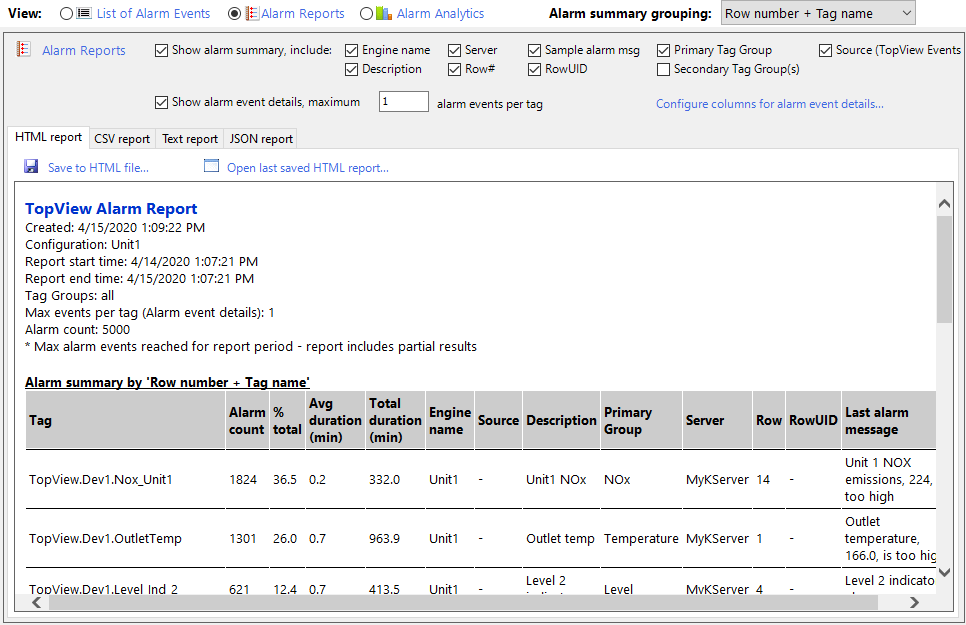The image size is (966, 625).
Task: Toggle Show alarm event details checkbox
Action: pos(161,102)
